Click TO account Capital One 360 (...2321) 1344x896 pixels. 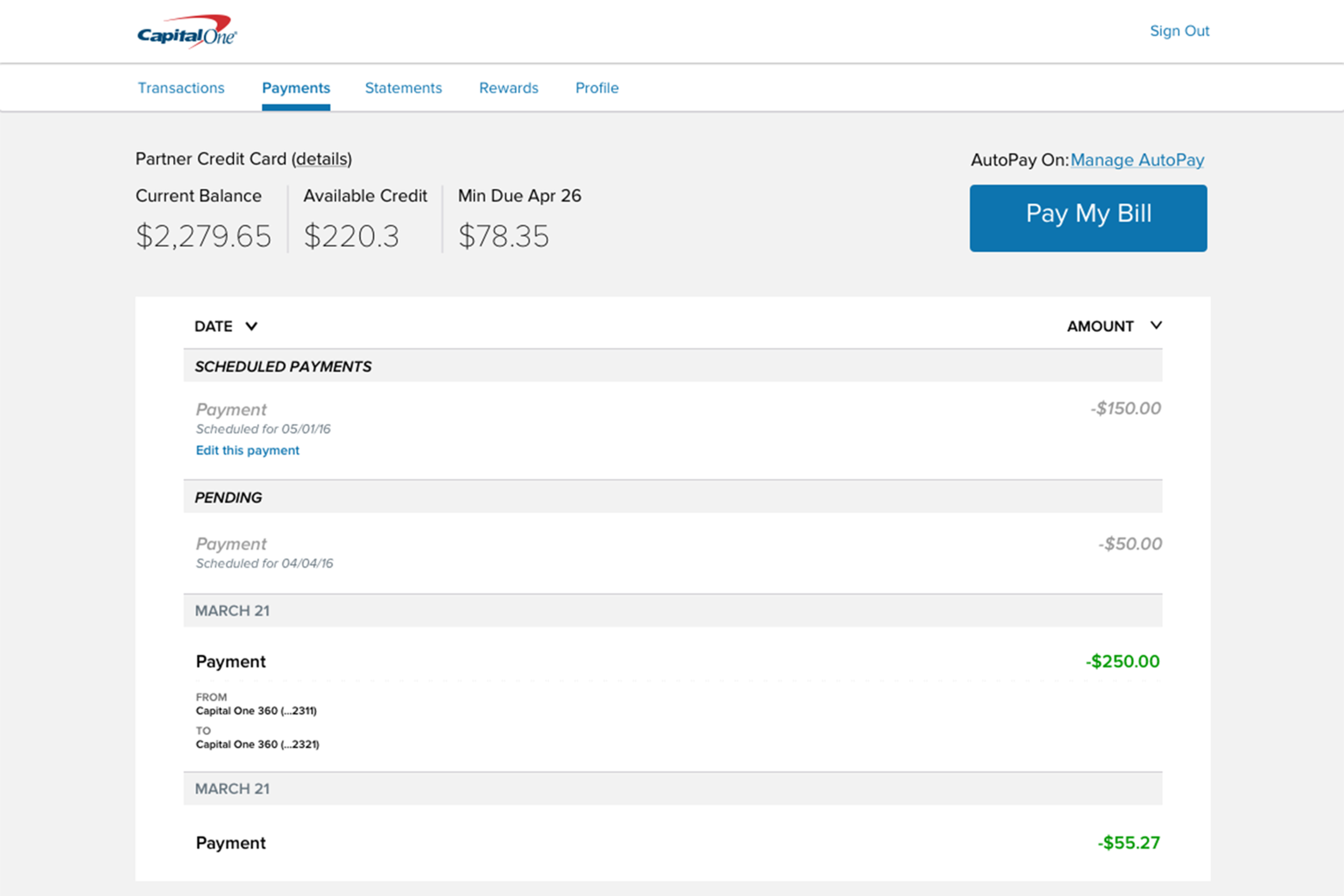(x=258, y=744)
